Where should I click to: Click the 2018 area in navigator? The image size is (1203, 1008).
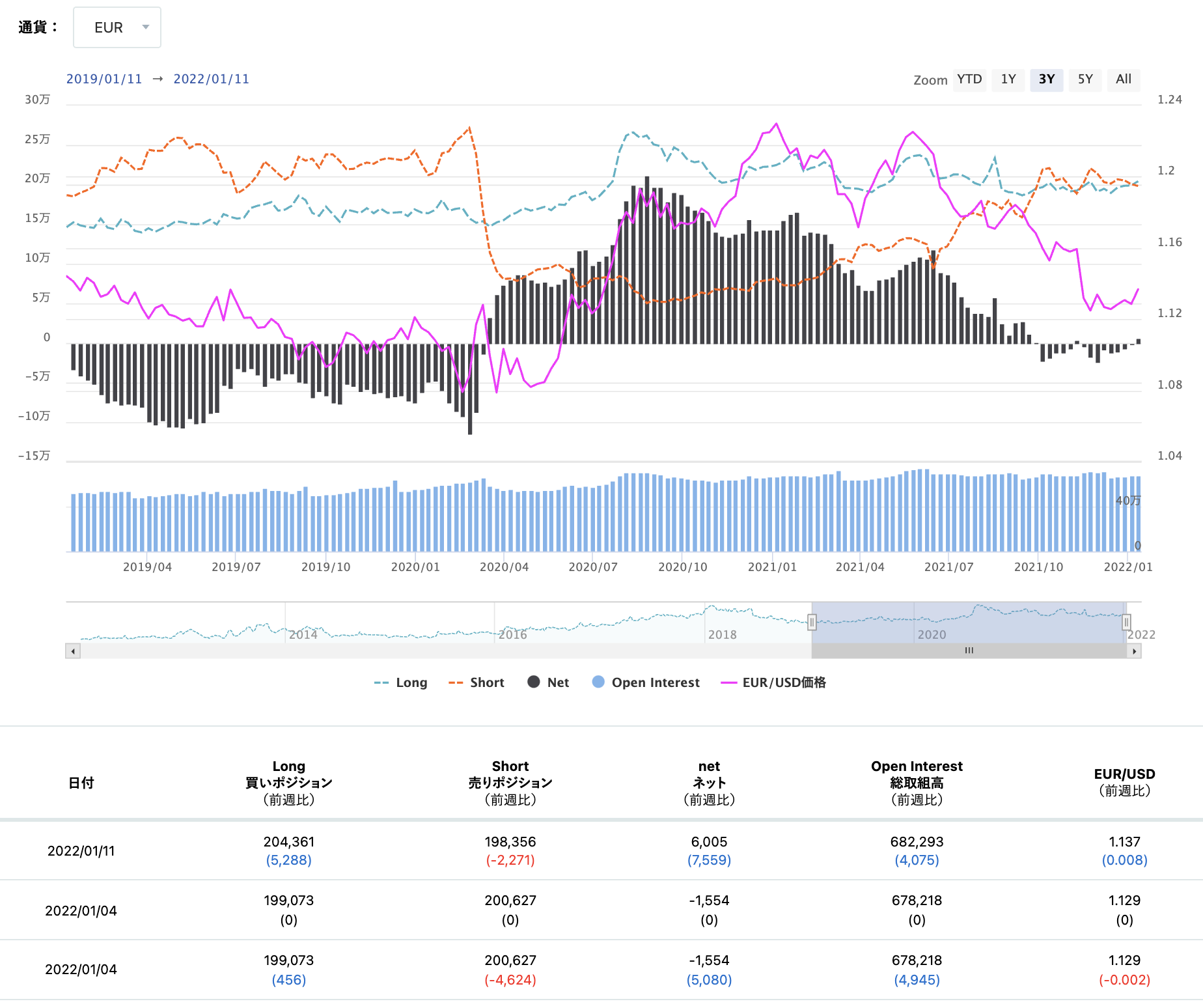[x=722, y=634]
